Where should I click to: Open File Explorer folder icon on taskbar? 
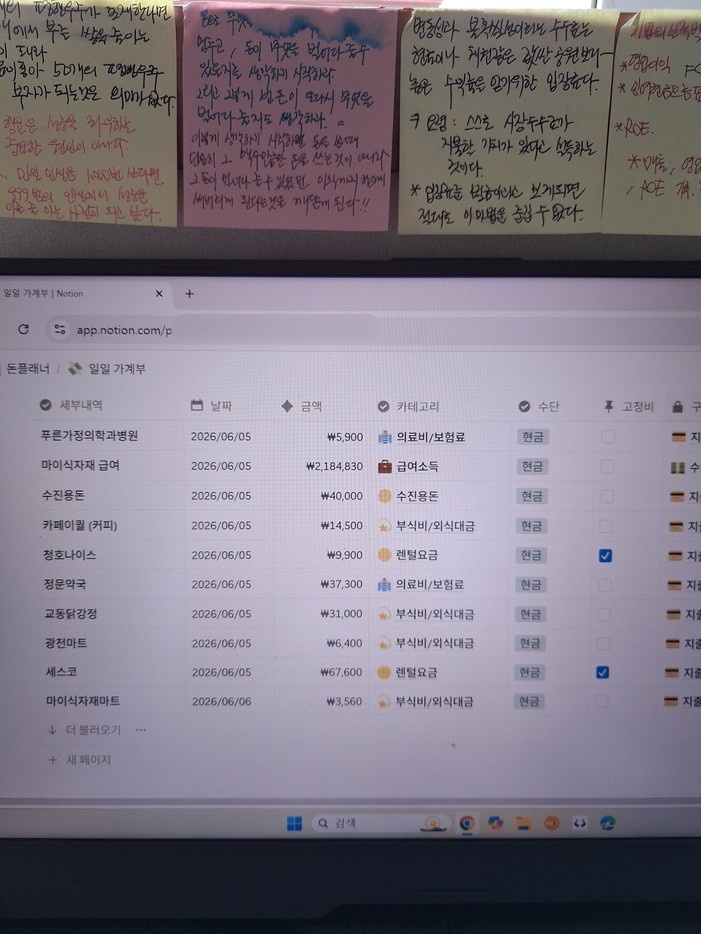tap(524, 823)
